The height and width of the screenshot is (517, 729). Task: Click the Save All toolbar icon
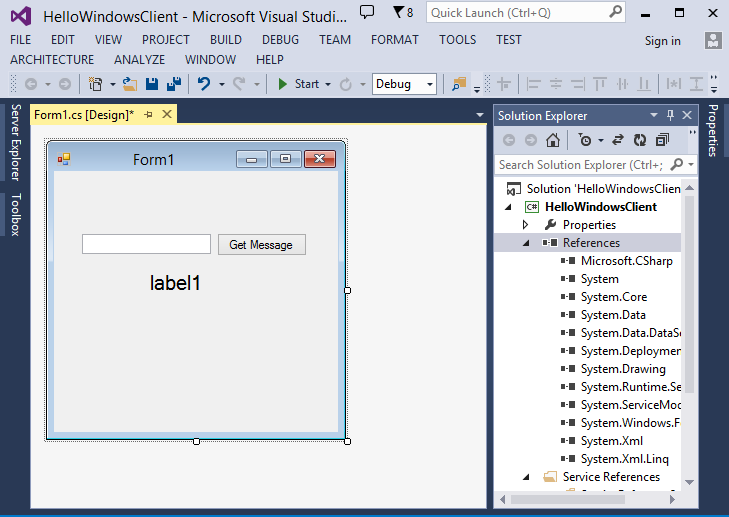(174, 84)
